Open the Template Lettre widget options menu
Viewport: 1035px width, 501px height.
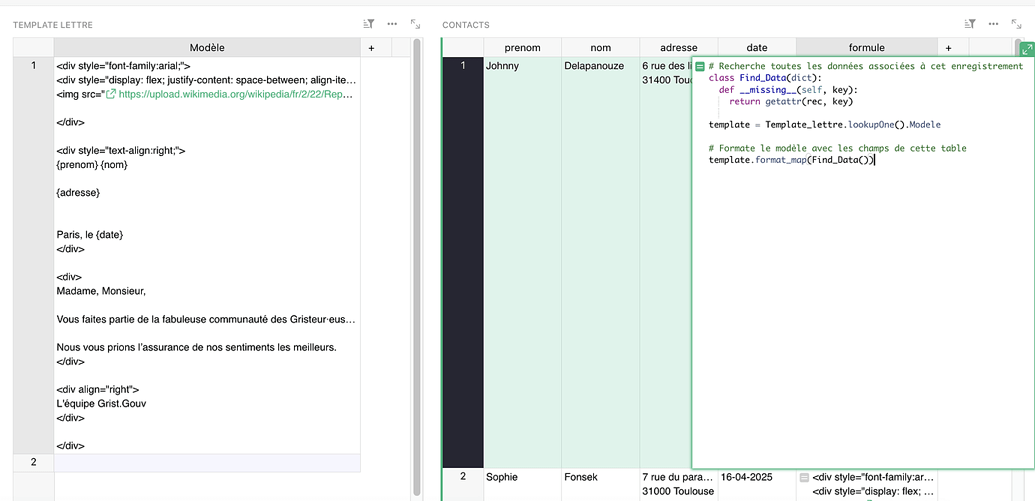pos(392,24)
